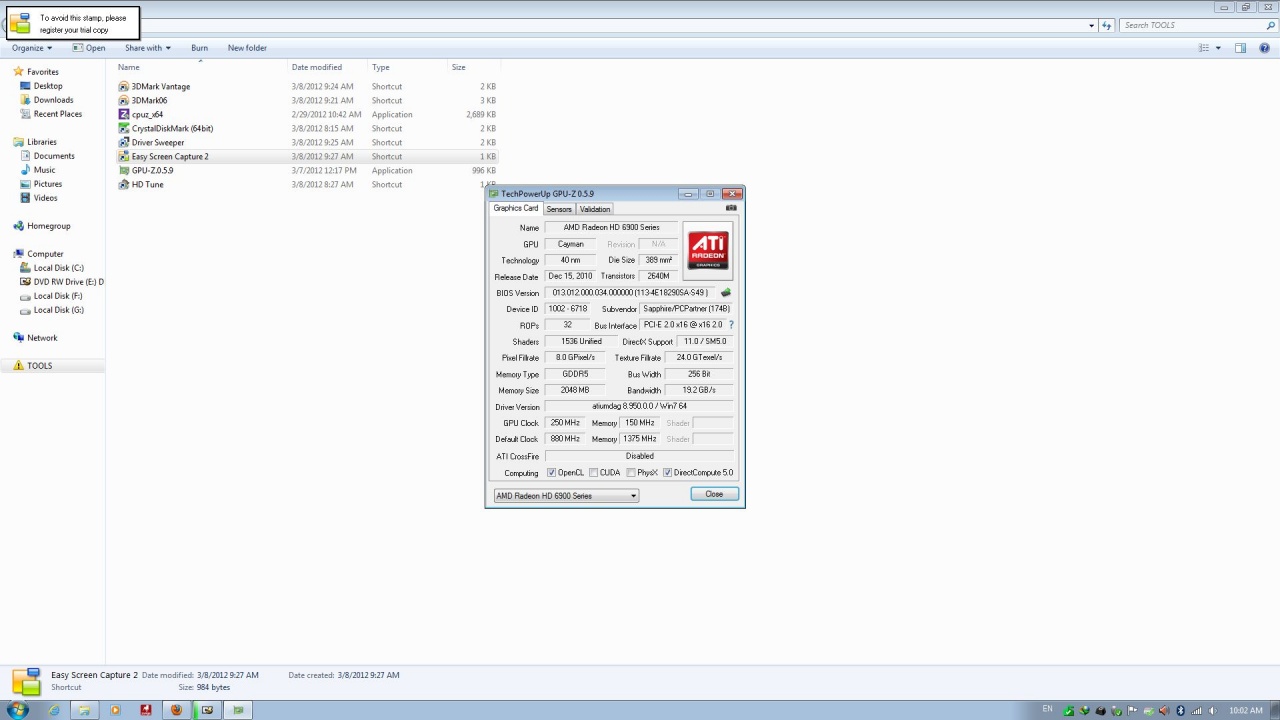Toggle the Explorer preview pane icon
Viewport: 1280px width, 720px height.
[x=1240, y=48]
